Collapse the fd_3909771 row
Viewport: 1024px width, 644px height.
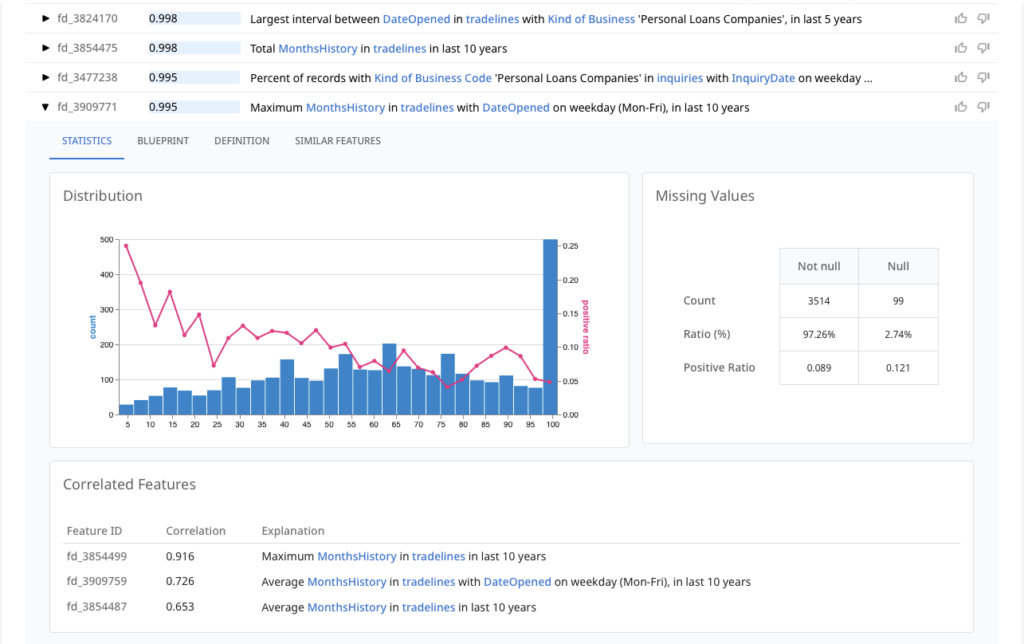click(45, 107)
